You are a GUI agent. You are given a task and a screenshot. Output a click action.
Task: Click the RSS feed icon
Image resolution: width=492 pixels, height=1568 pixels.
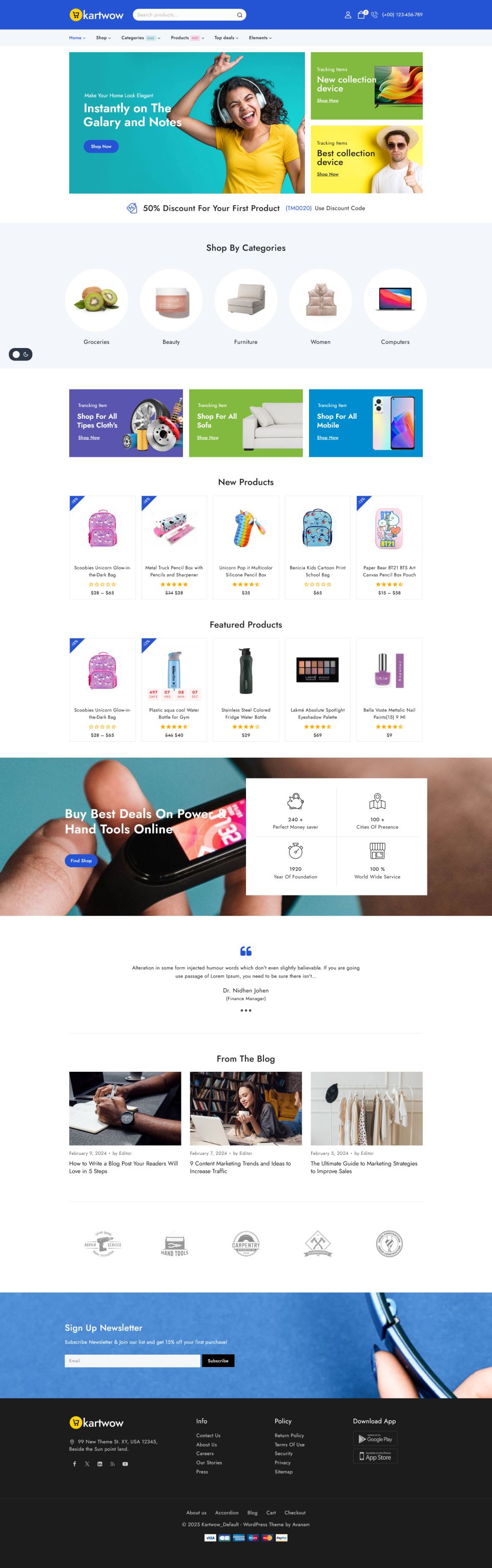point(112,1464)
